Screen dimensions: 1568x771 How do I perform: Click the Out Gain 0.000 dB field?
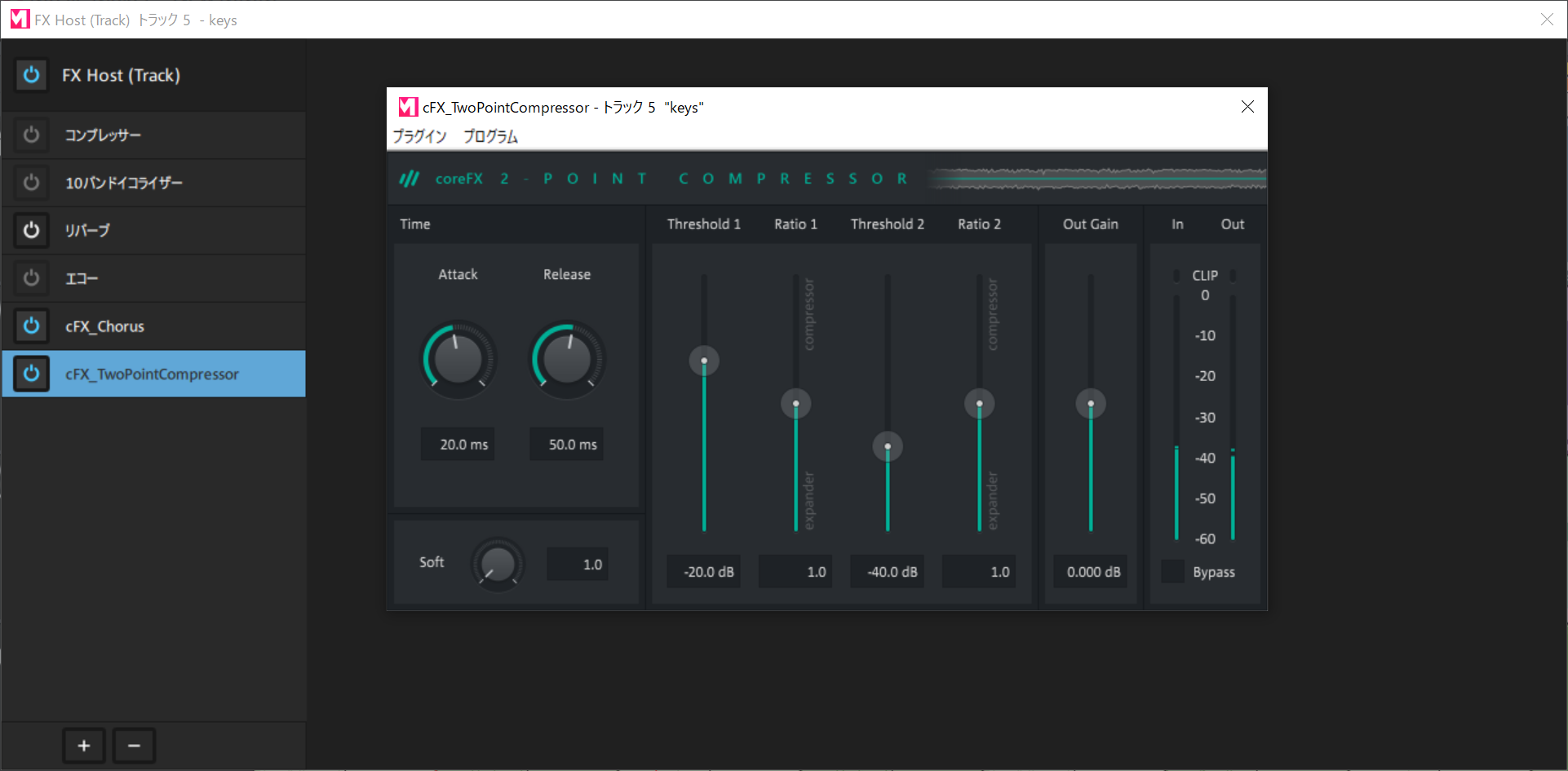1091,571
